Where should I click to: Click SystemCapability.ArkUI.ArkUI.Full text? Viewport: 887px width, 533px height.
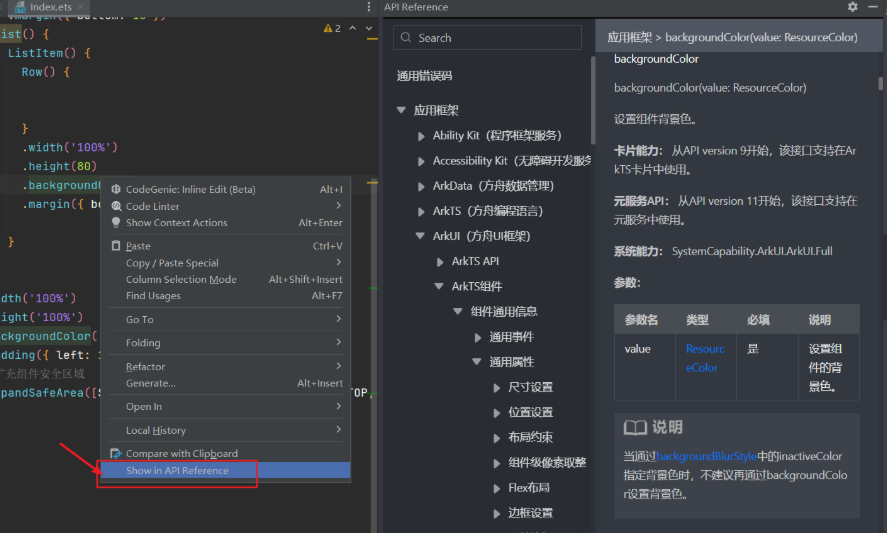pyautogui.click(x=752, y=251)
